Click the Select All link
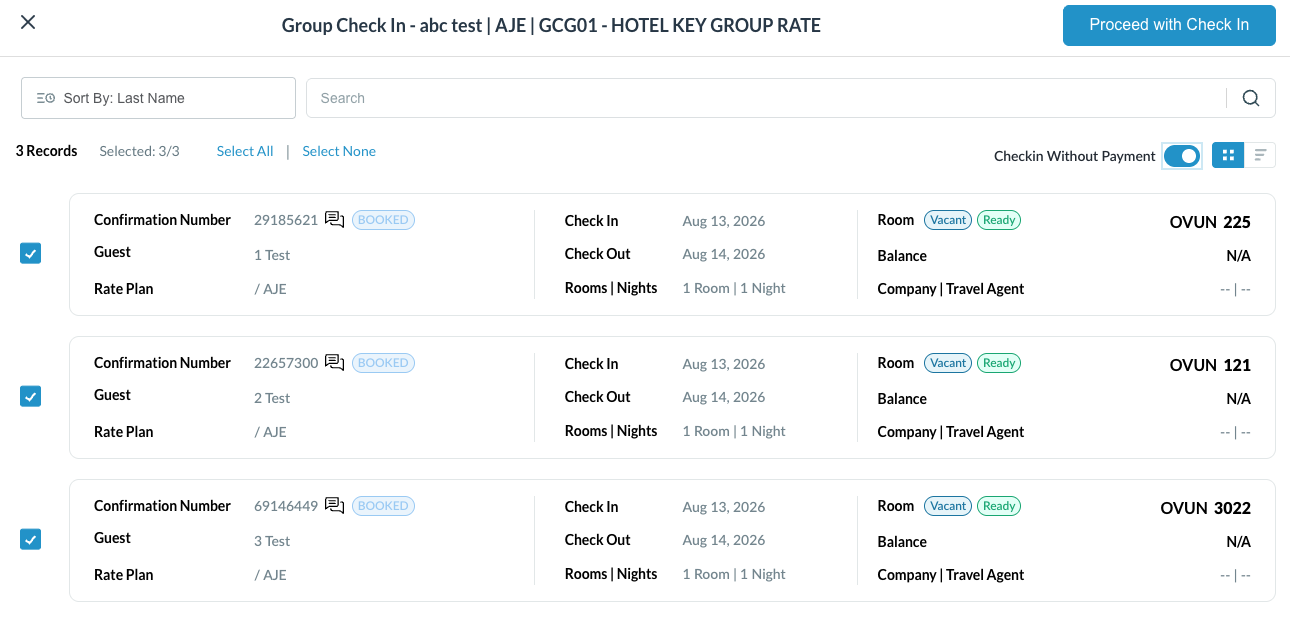 [245, 151]
